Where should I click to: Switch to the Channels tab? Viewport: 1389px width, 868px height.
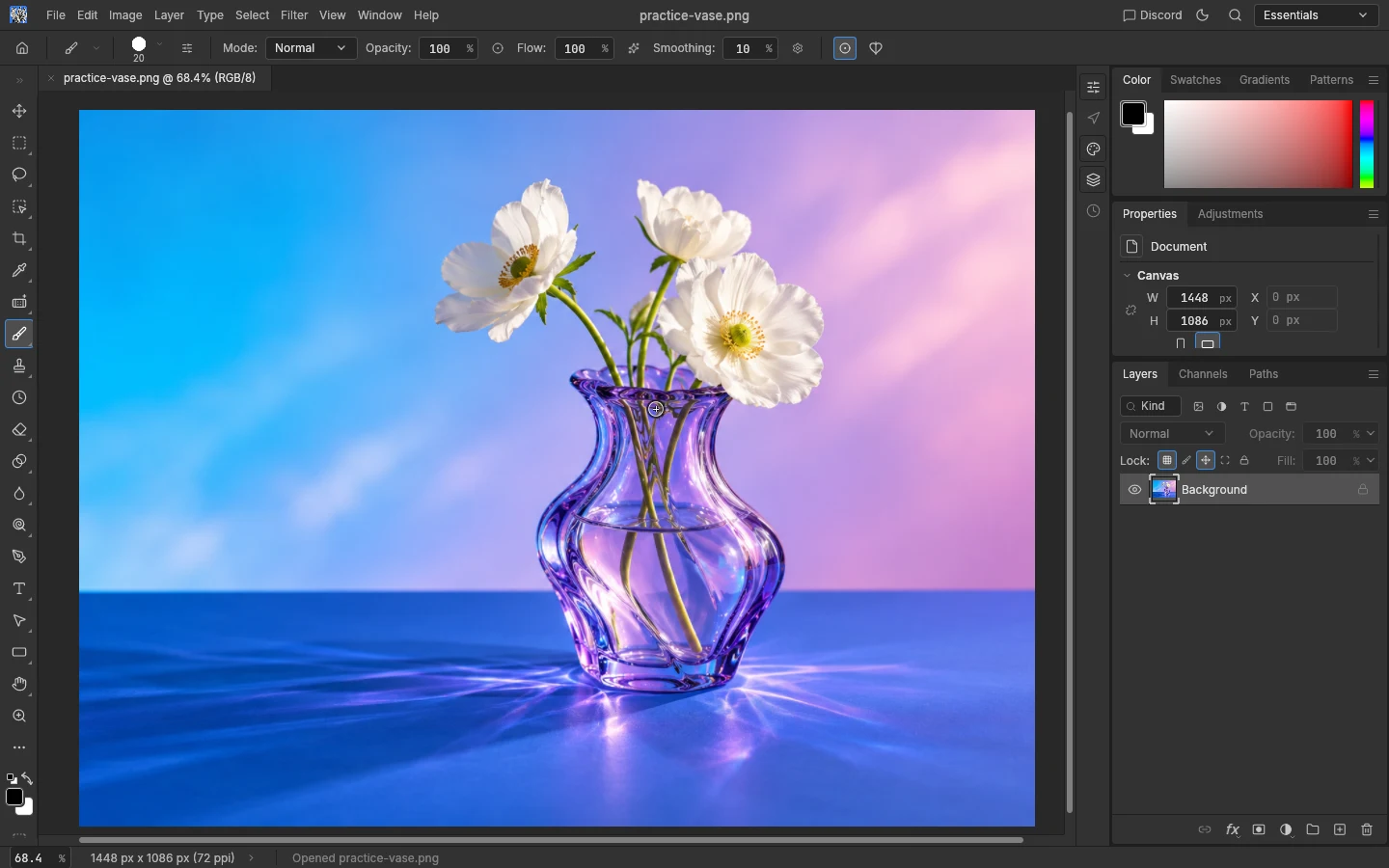tap(1203, 374)
